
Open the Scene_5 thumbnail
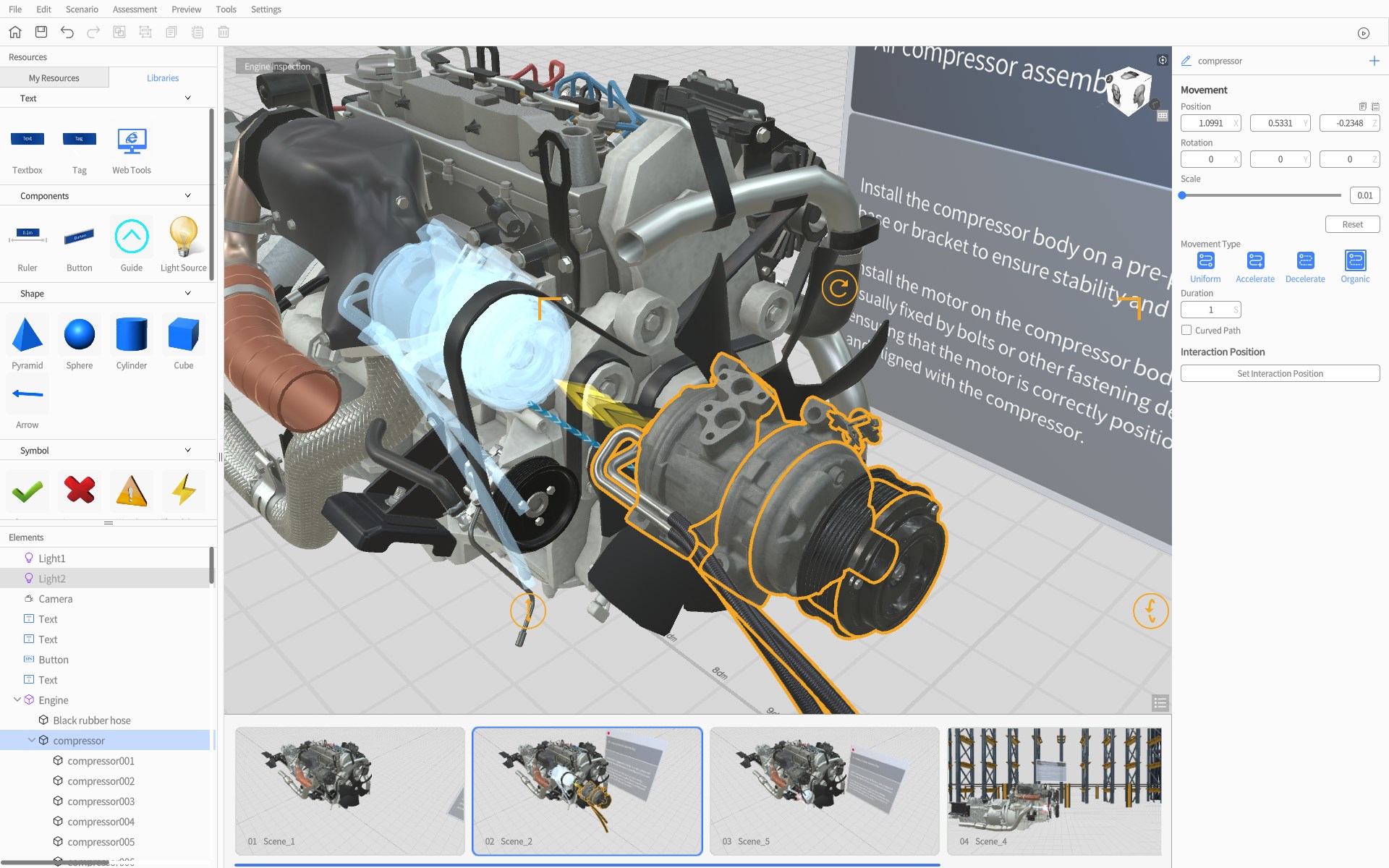tap(824, 790)
